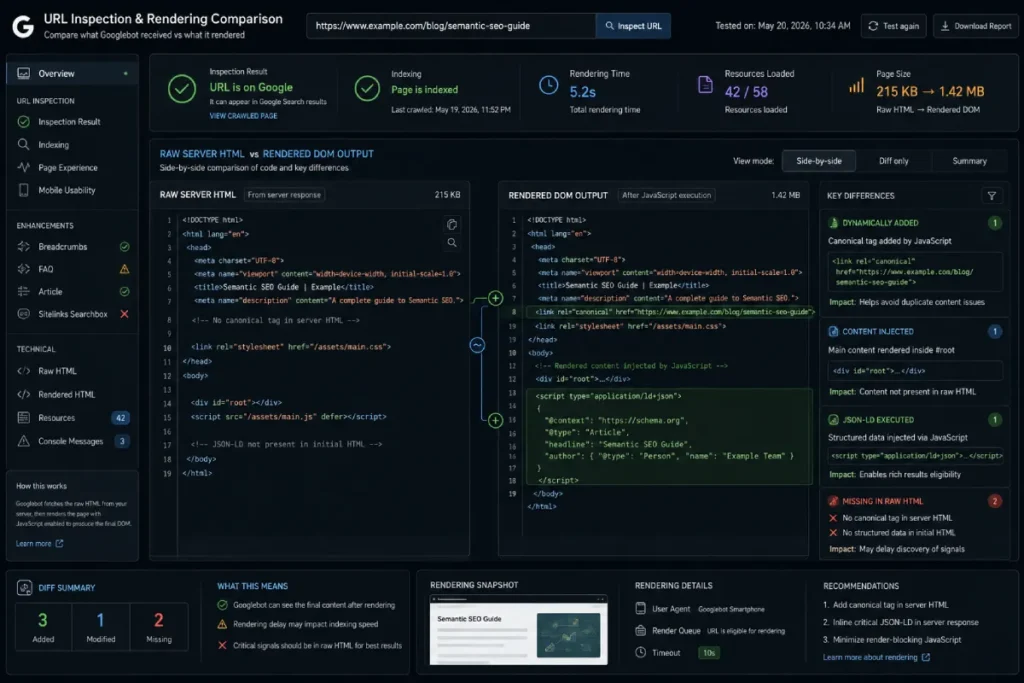Click Test again button
The height and width of the screenshot is (683, 1024).
[x=893, y=26]
